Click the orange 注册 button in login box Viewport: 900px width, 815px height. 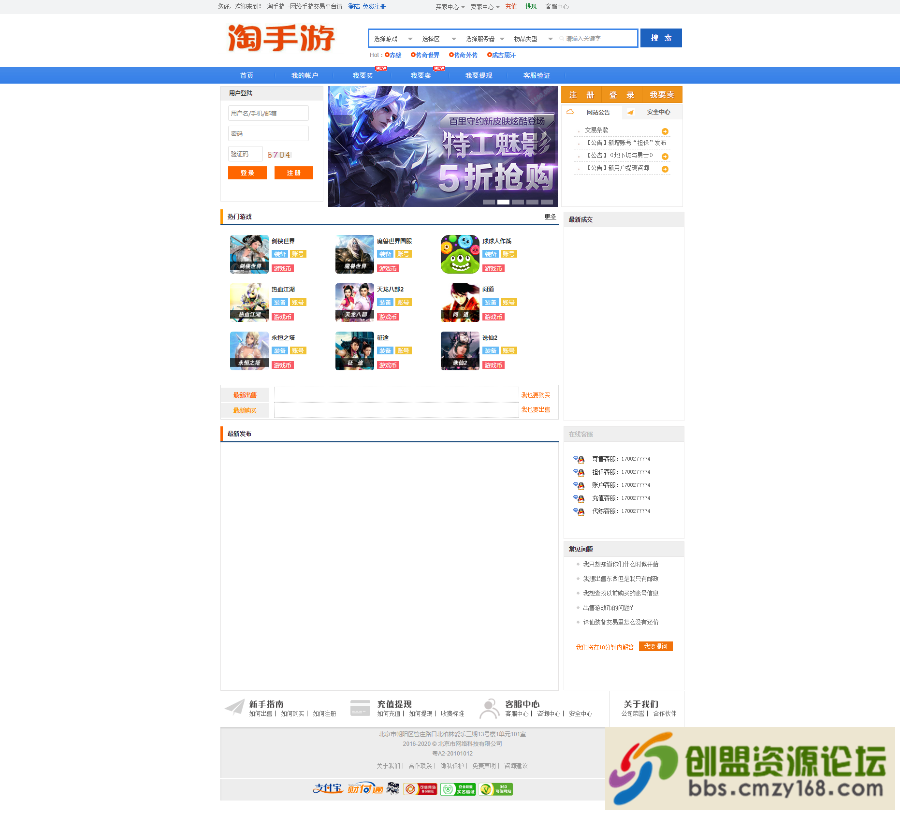pos(293,173)
